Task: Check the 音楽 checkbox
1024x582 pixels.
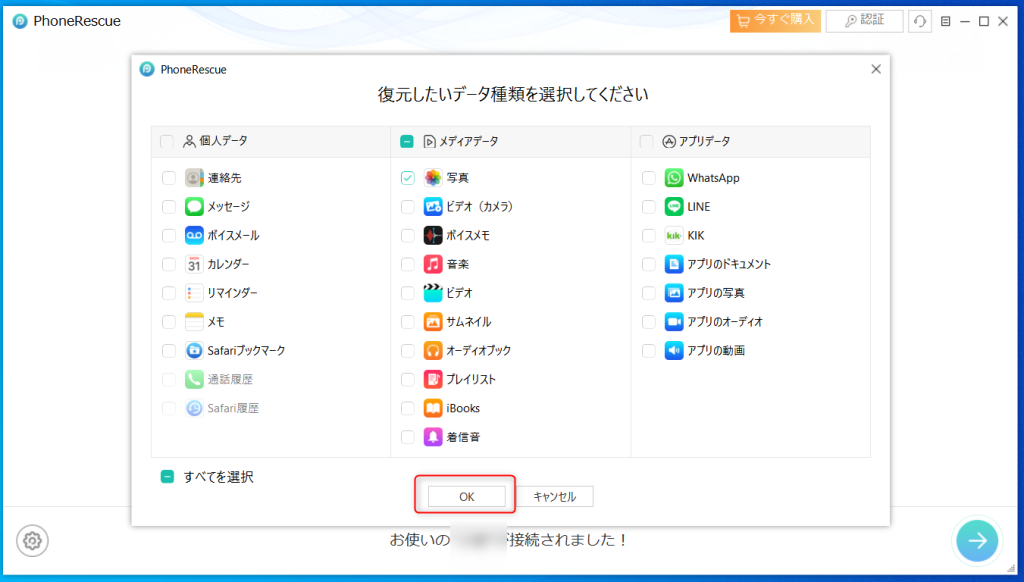Action: (408, 264)
